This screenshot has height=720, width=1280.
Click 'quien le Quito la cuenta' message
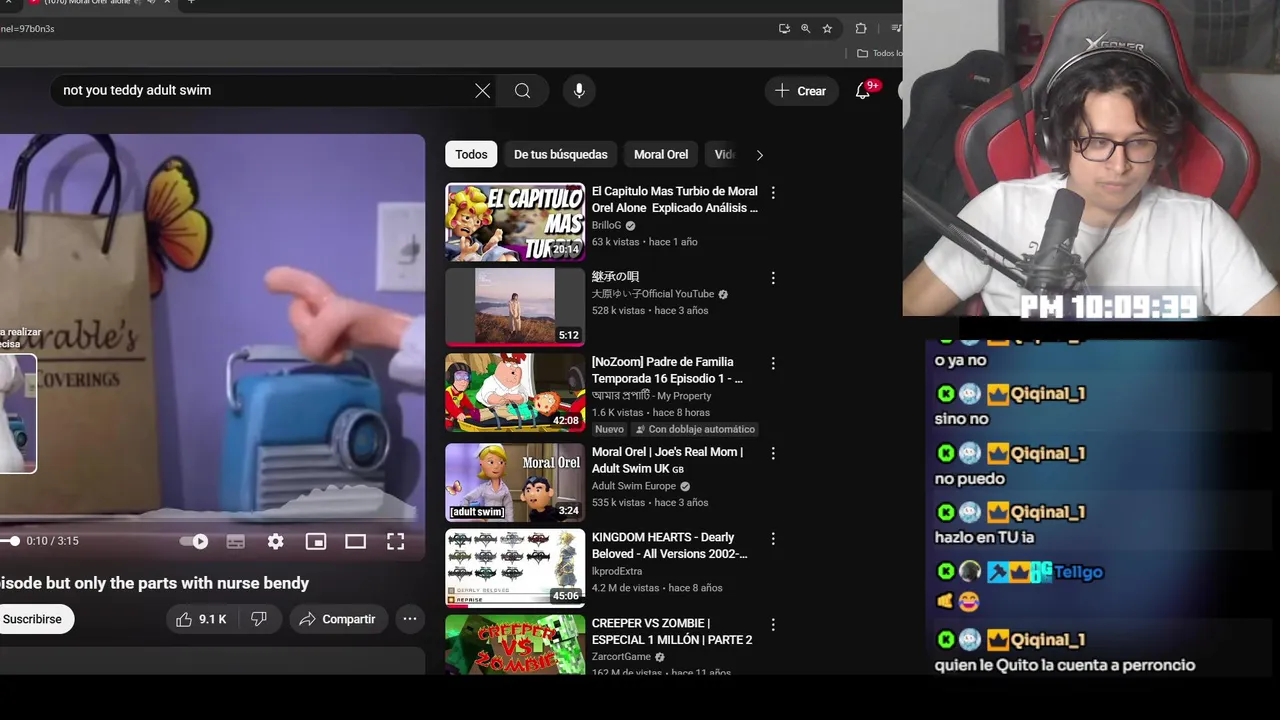click(1065, 666)
